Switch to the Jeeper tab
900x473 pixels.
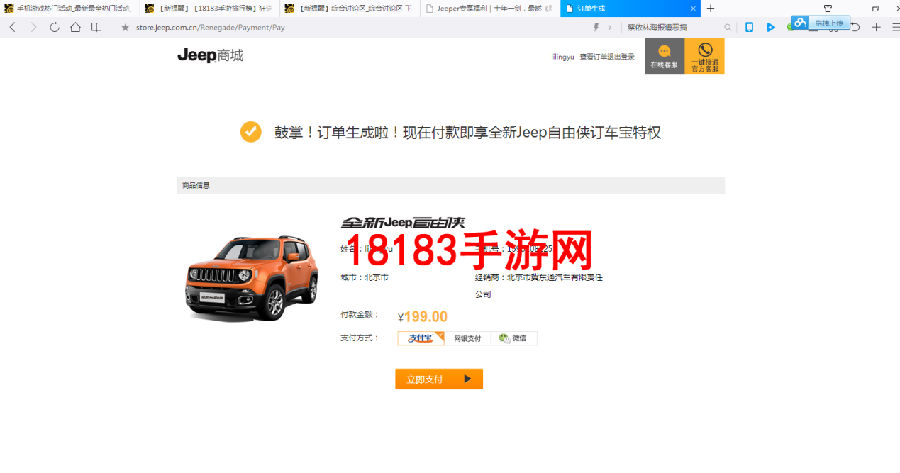tap(490, 8)
